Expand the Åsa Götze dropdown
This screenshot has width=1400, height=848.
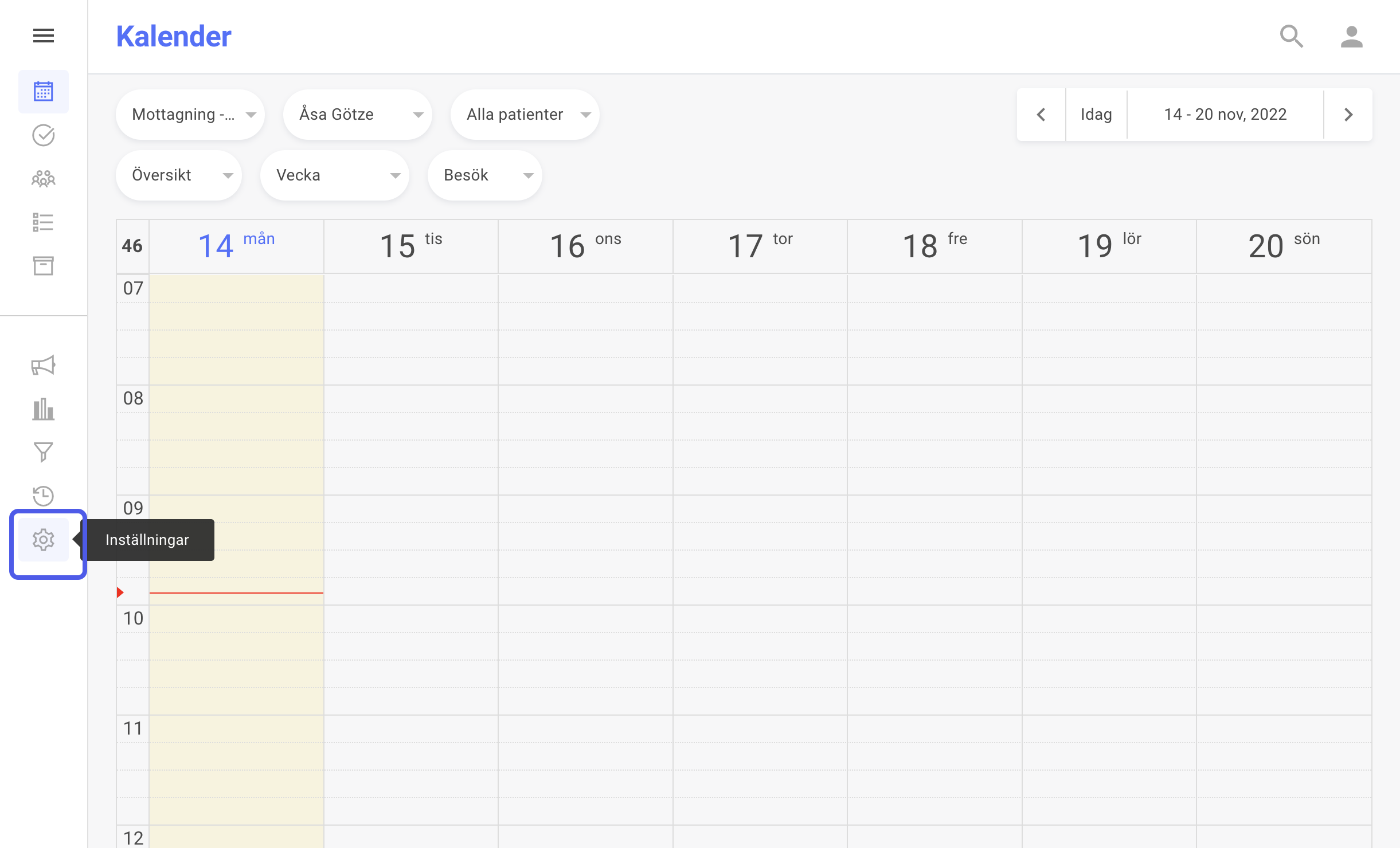[x=358, y=115]
